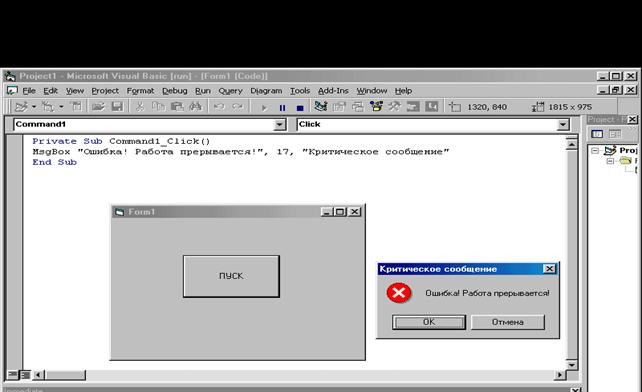Image resolution: width=642 pixels, height=392 pixels.
Task: Click the End Sub code line
Action: (54, 162)
